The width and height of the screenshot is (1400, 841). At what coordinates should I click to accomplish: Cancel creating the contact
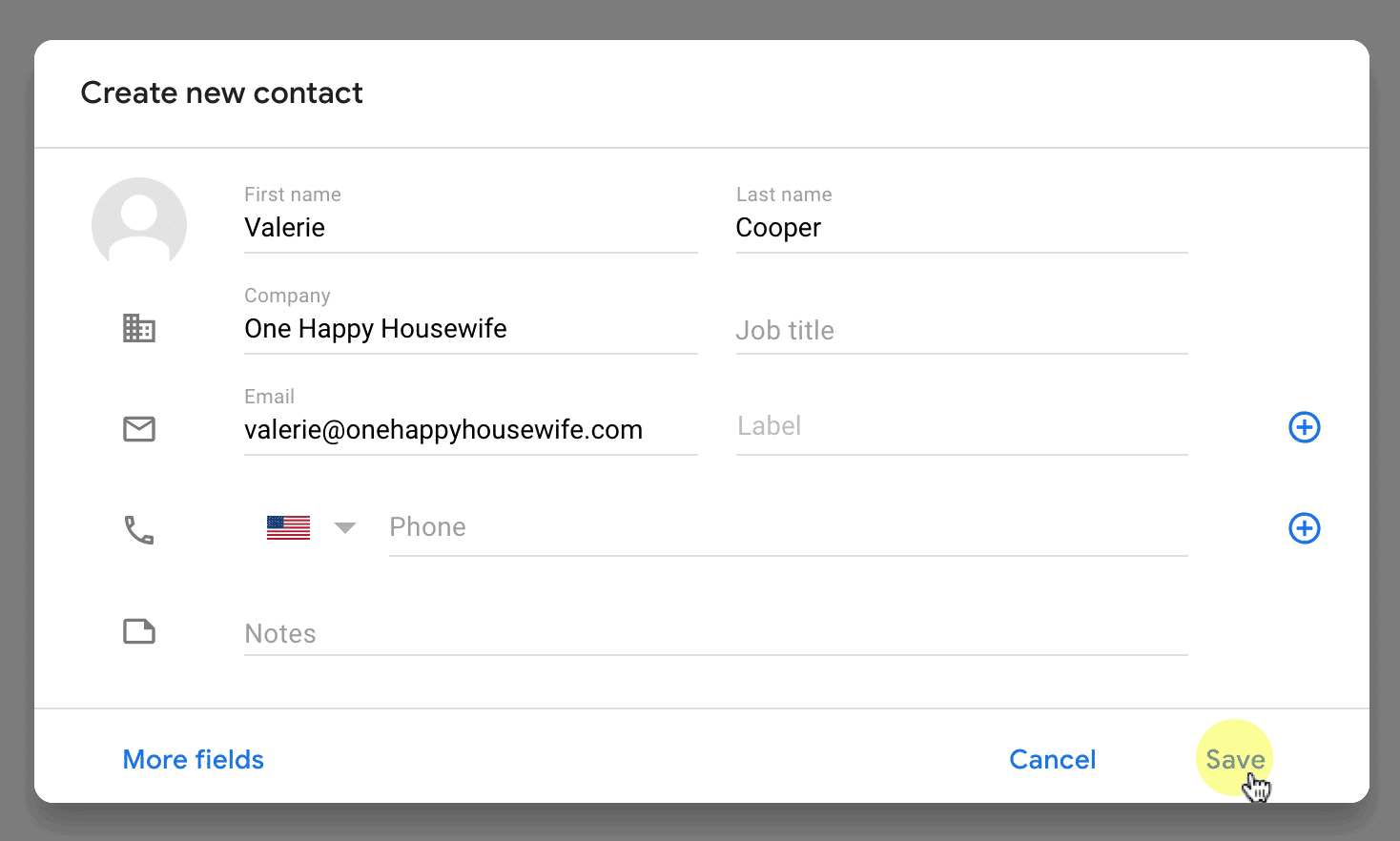[x=1053, y=759]
